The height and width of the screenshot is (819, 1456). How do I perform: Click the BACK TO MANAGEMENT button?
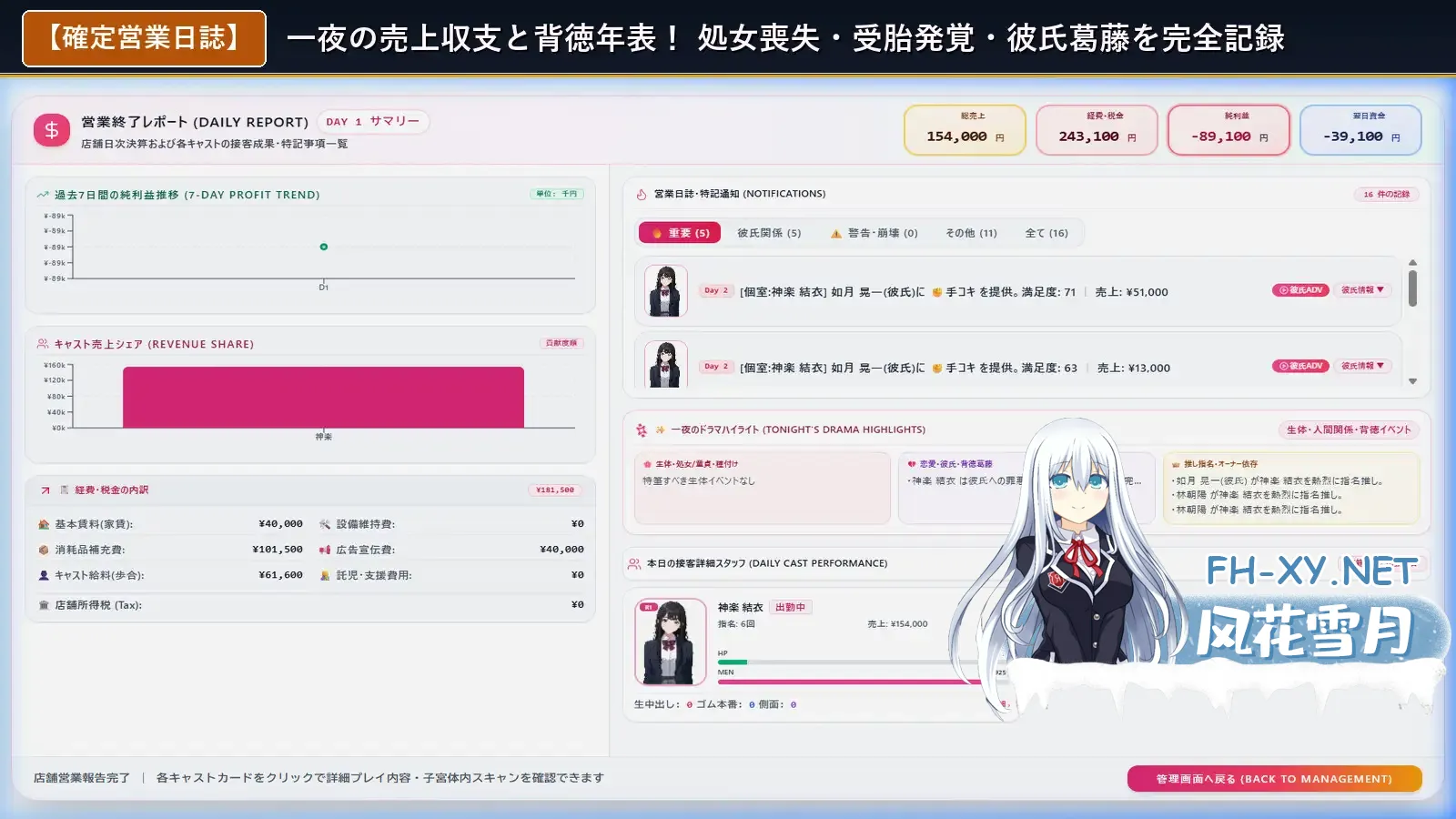click(1274, 779)
